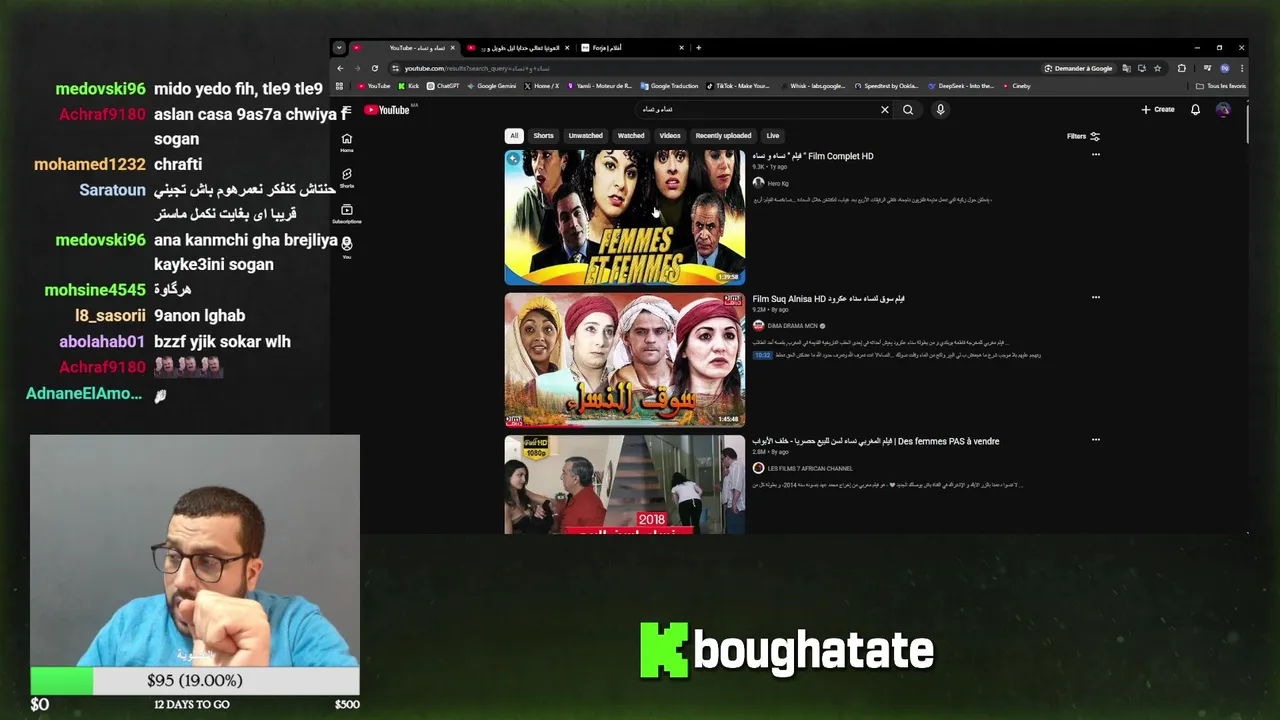Open Shorts in the YouTube sidebar

click(x=347, y=178)
